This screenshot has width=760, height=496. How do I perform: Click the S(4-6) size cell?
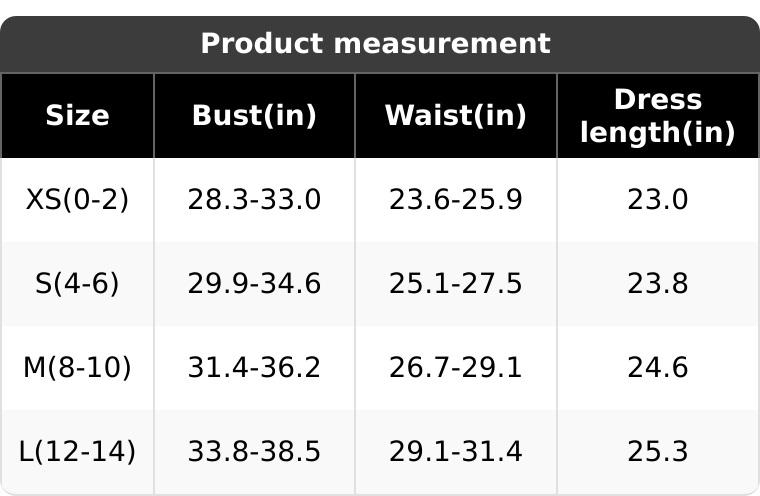pos(77,284)
